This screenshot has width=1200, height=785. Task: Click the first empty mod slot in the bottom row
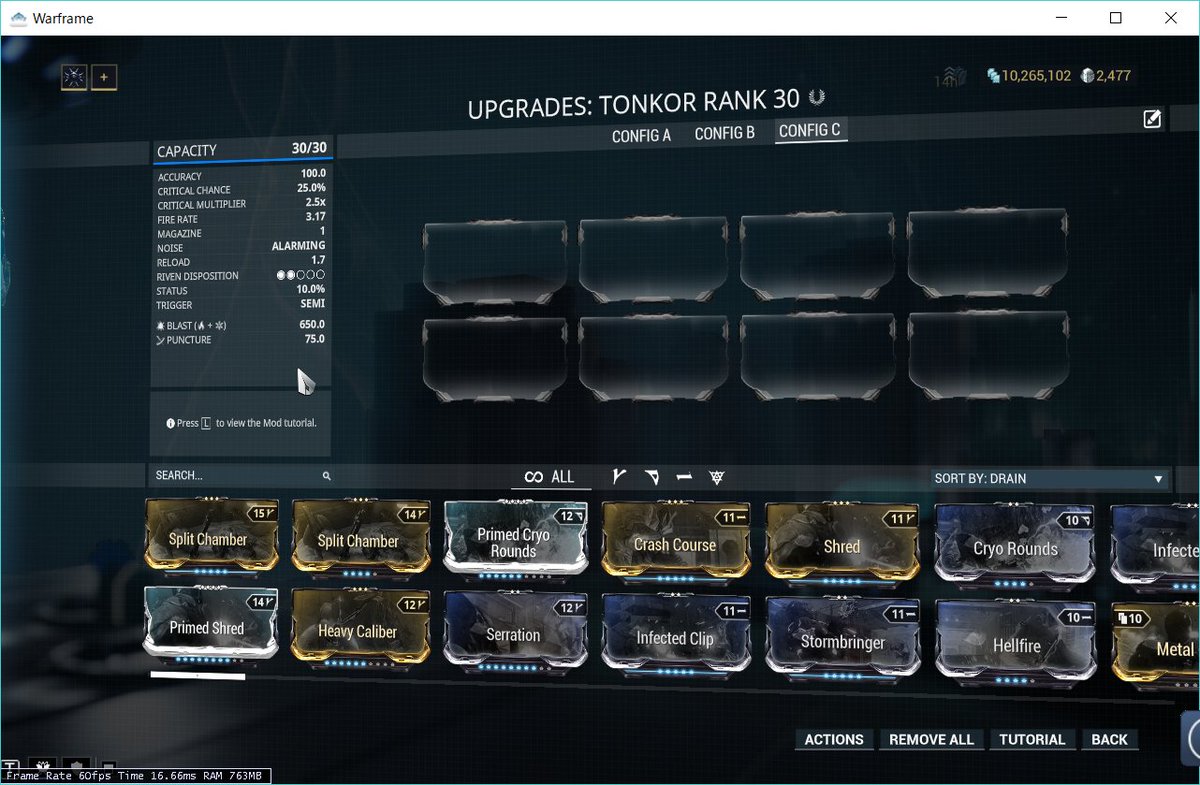point(495,359)
